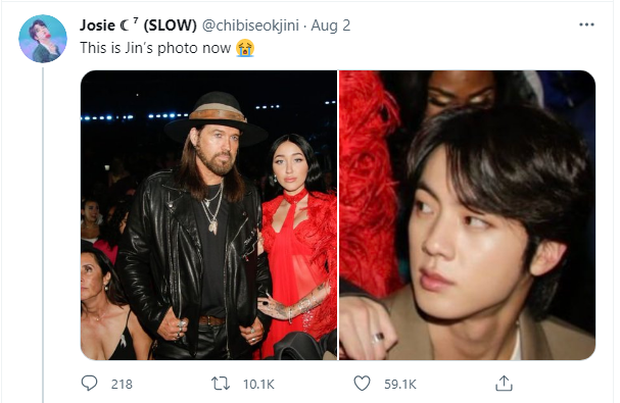
Task: Click the vertical thread line below avatar
Action: click(43, 235)
